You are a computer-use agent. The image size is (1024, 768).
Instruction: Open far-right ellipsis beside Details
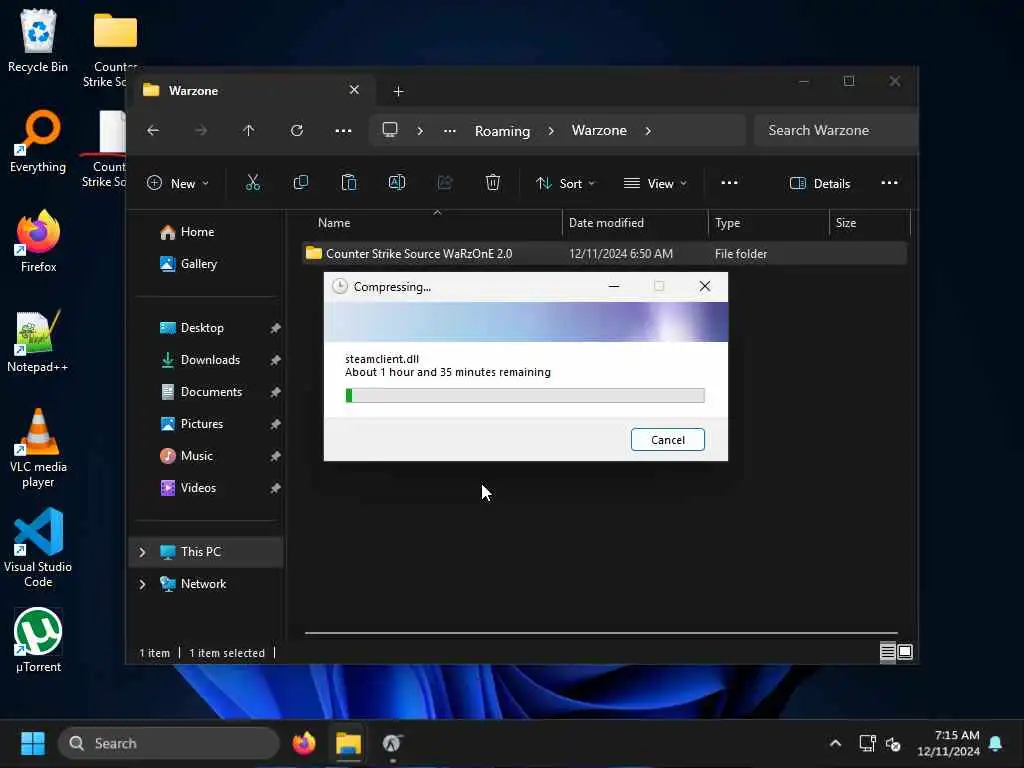point(889,184)
